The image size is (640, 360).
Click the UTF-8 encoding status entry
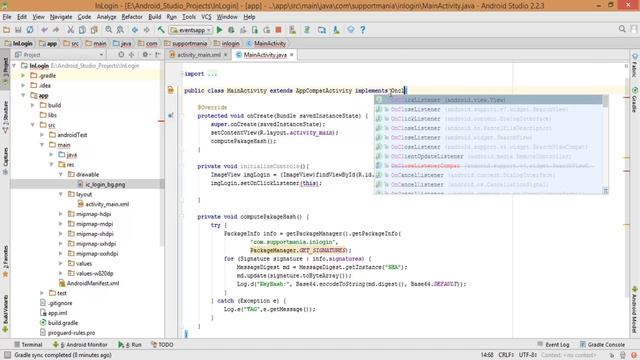(x=528, y=355)
